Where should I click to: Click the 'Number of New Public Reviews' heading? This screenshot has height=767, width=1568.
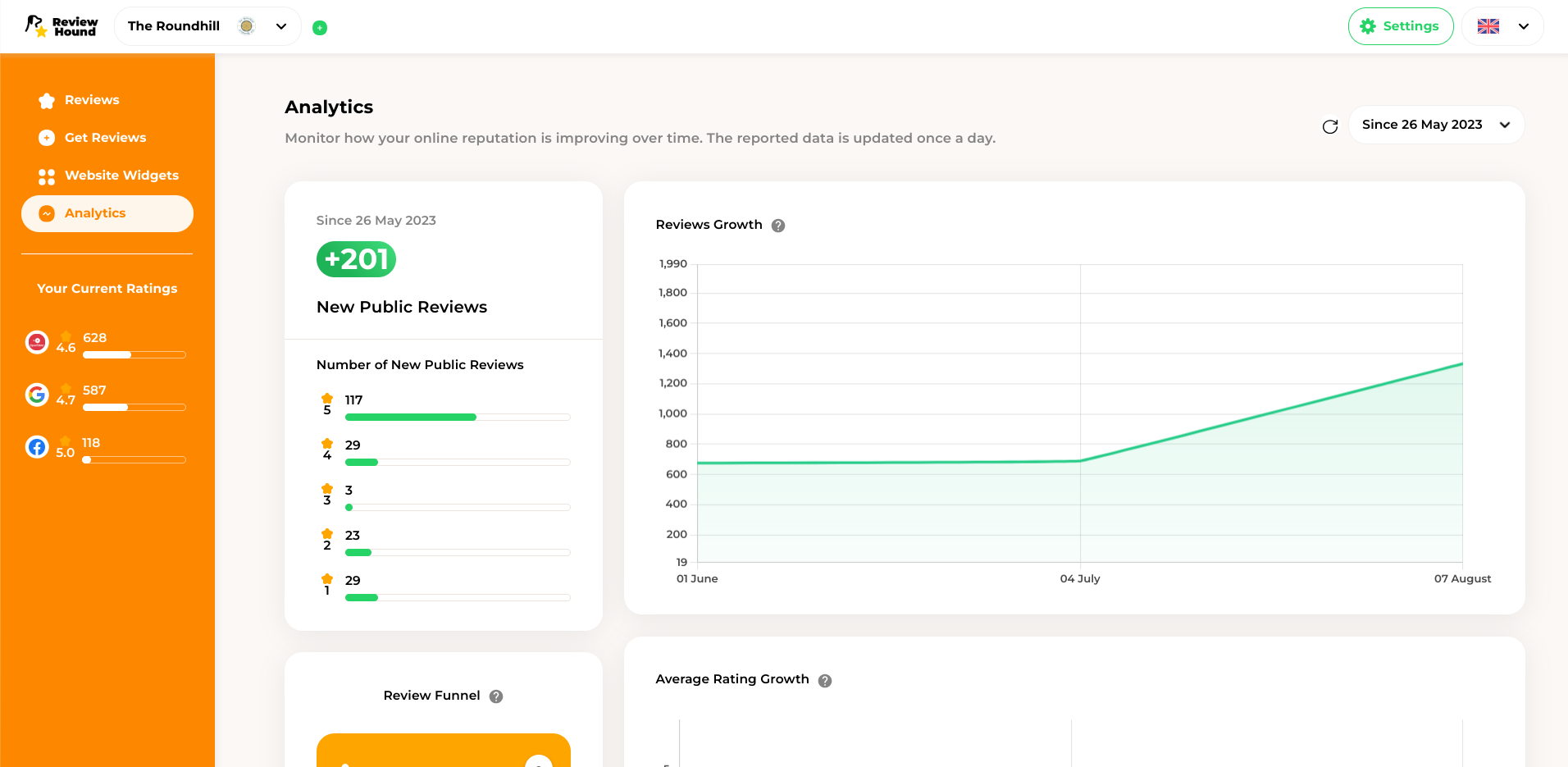pyautogui.click(x=420, y=365)
